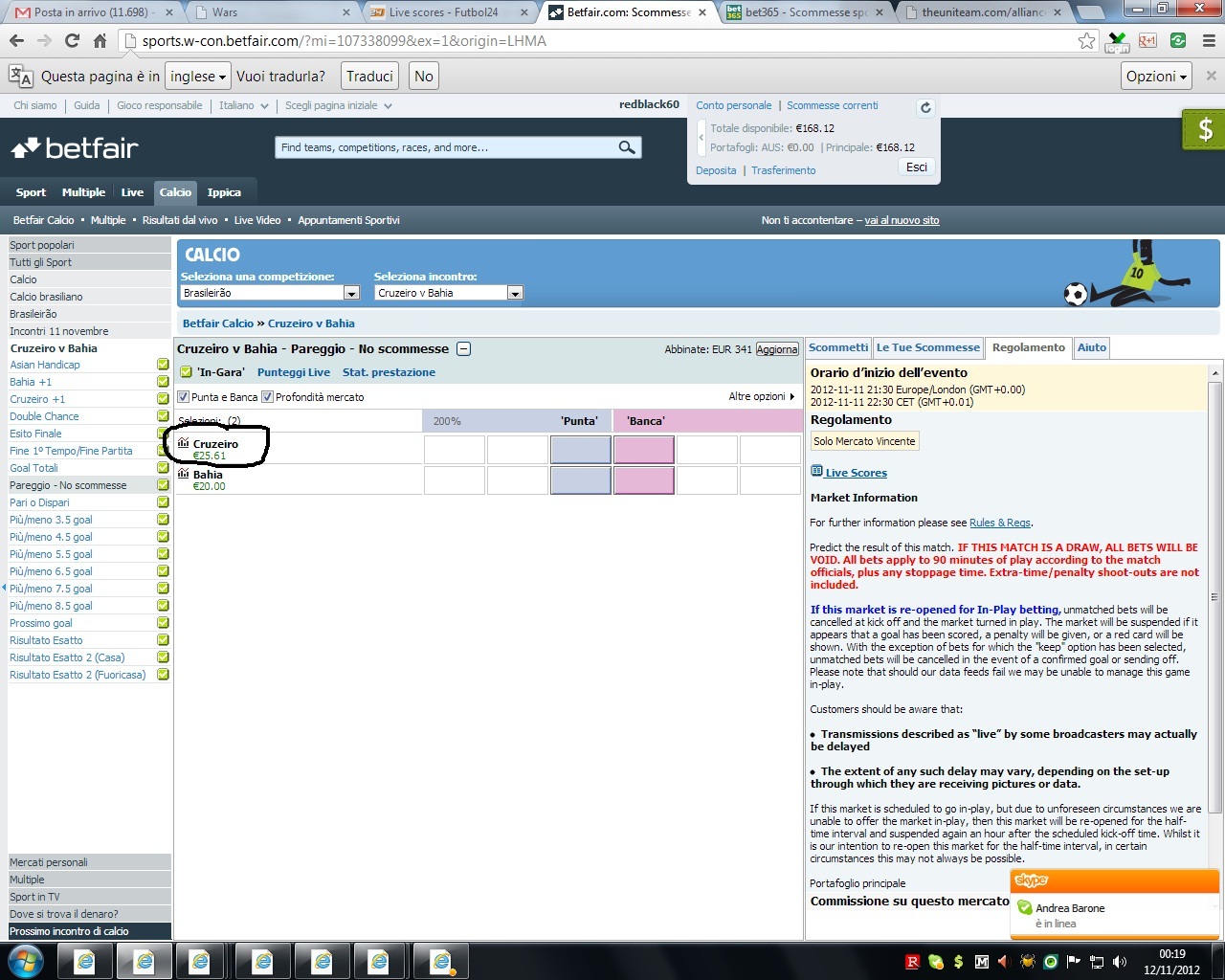Screen dimensions: 1225x980
Task: Click Cruzeiro blue Punta price cell
Action: (x=581, y=450)
